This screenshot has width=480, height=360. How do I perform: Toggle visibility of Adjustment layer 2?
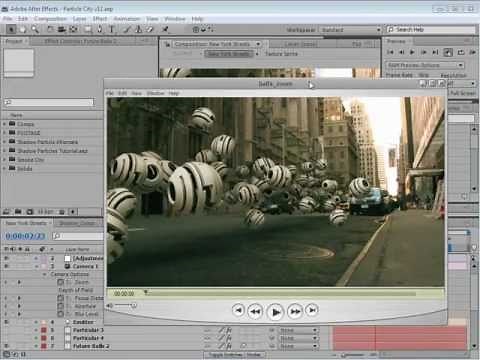coord(6,258)
